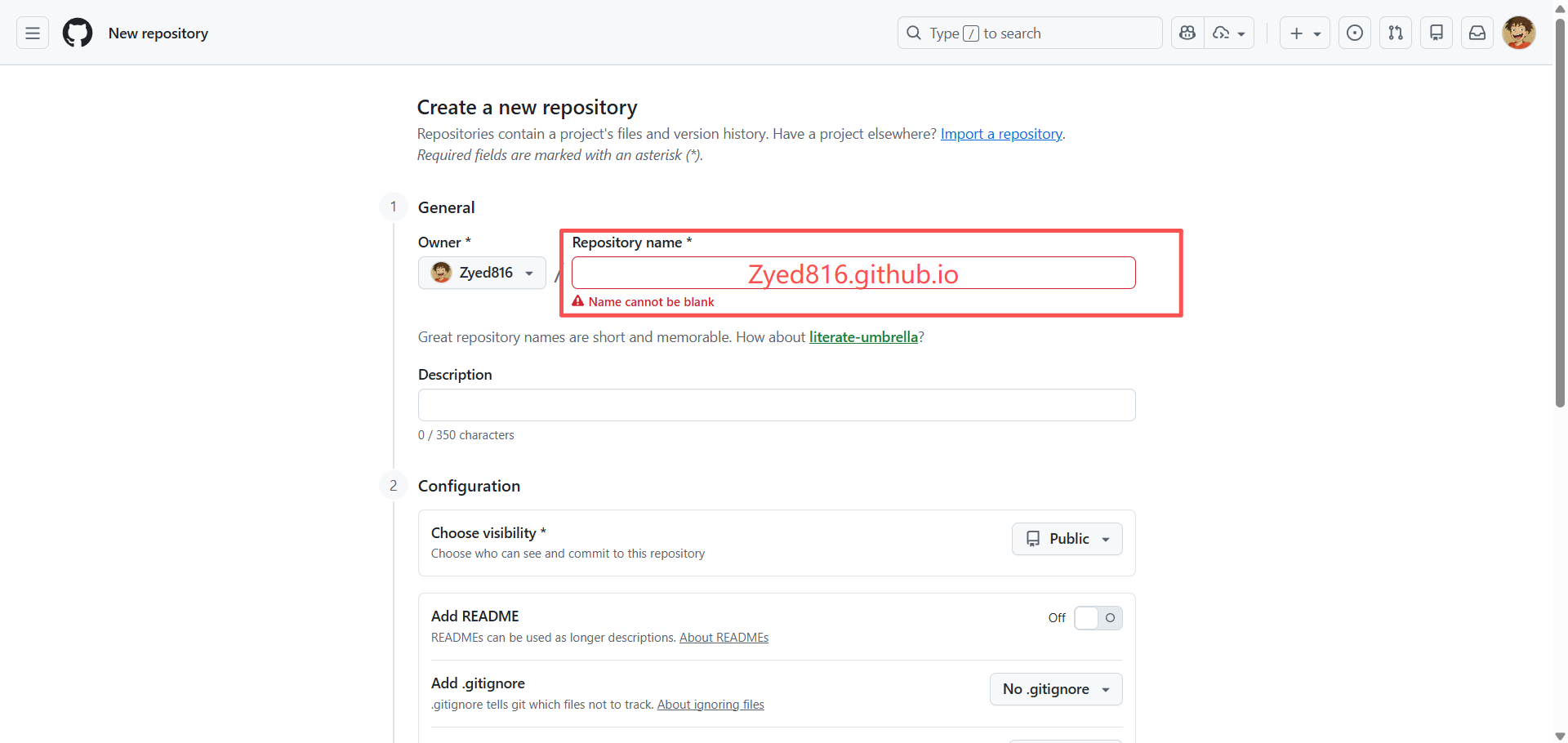This screenshot has height=743, width=1568.
Task: Open the No .gitignore dropdown
Action: click(1056, 689)
